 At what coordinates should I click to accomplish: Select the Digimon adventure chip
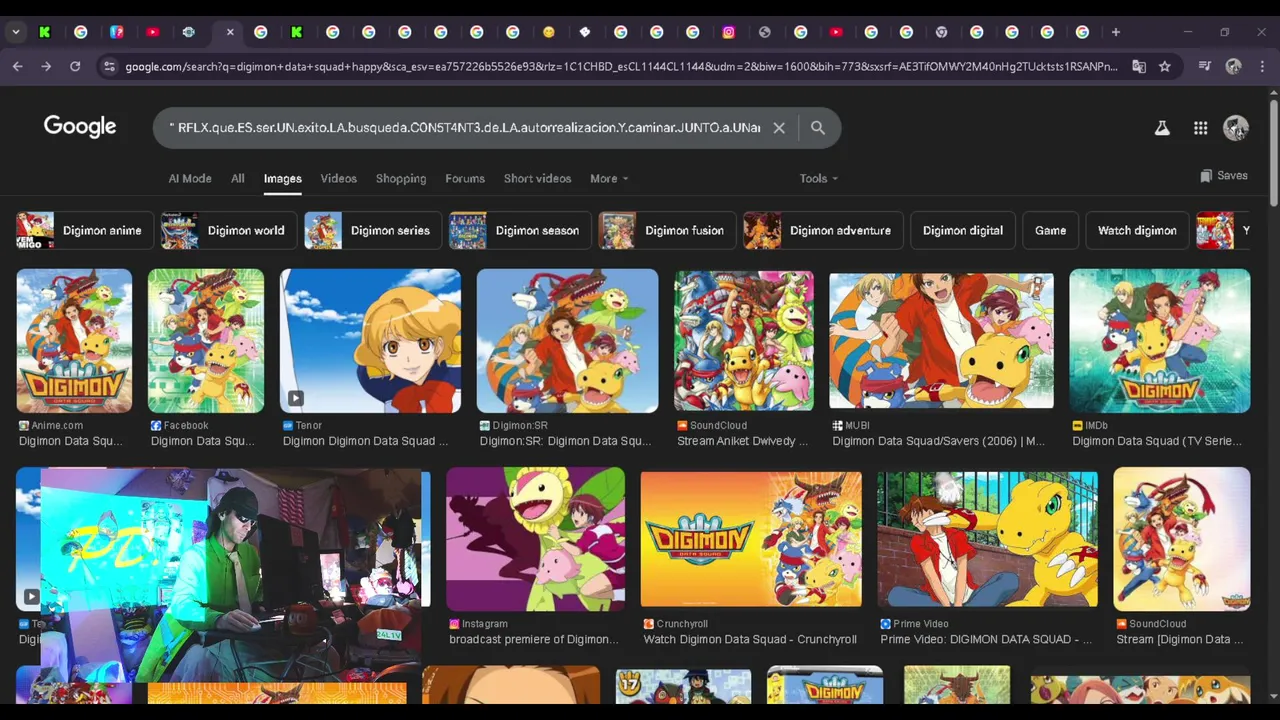pyautogui.click(x=823, y=230)
